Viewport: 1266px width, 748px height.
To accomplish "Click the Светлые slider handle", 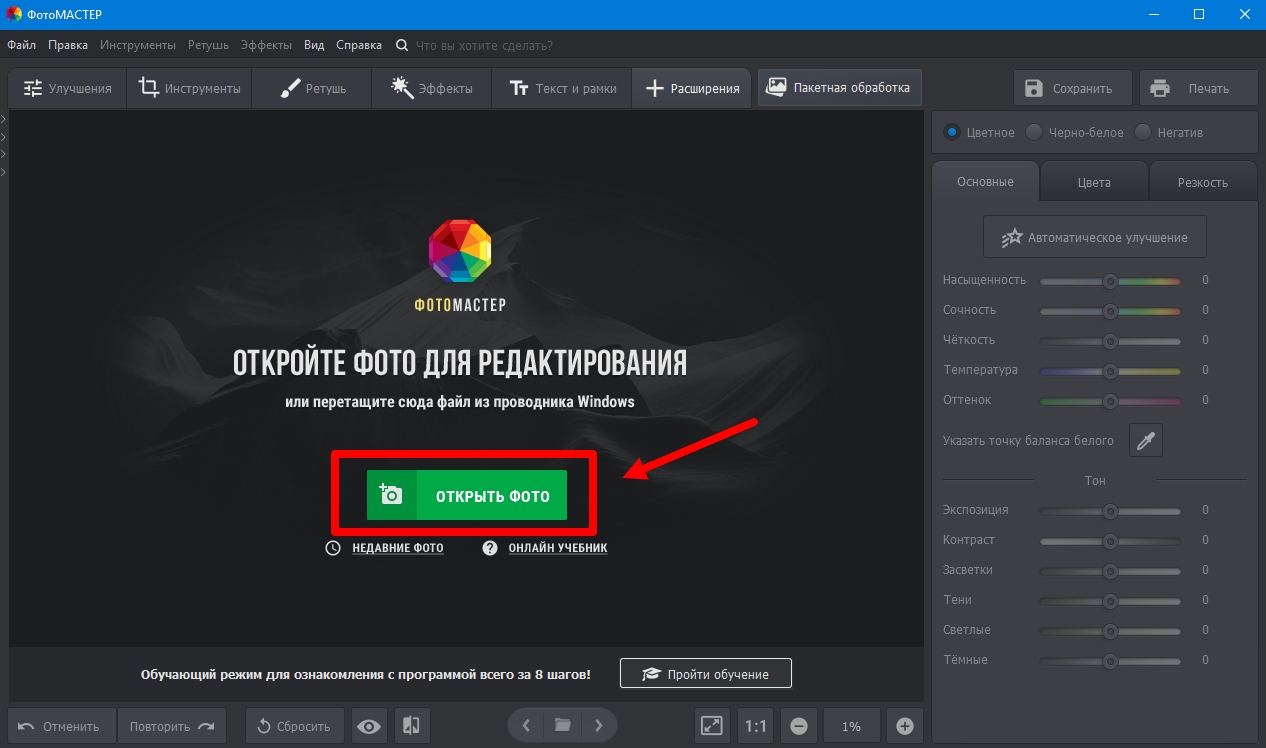I will pyautogui.click(x=1109, y=631).
